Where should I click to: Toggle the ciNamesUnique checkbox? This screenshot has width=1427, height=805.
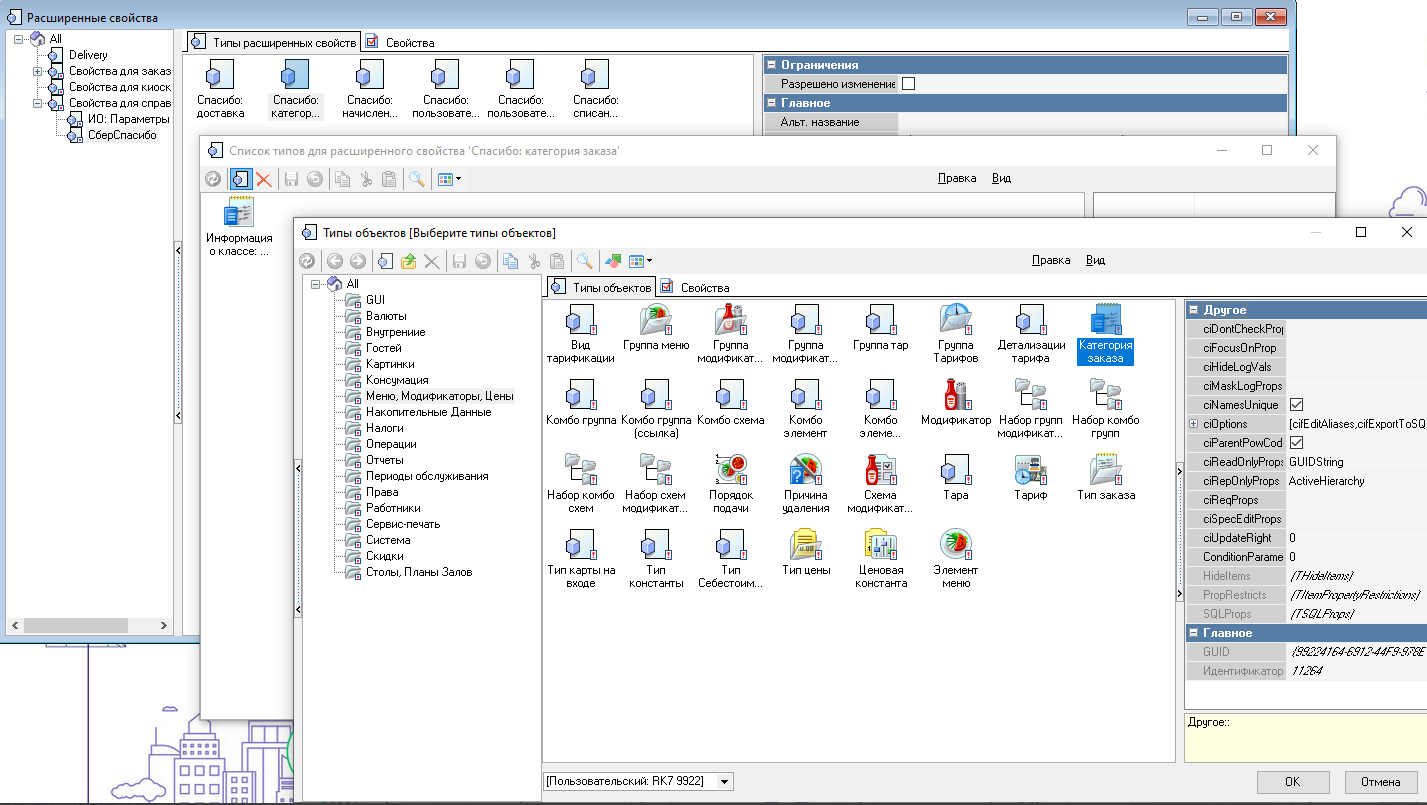click(x=1296, y=405)
